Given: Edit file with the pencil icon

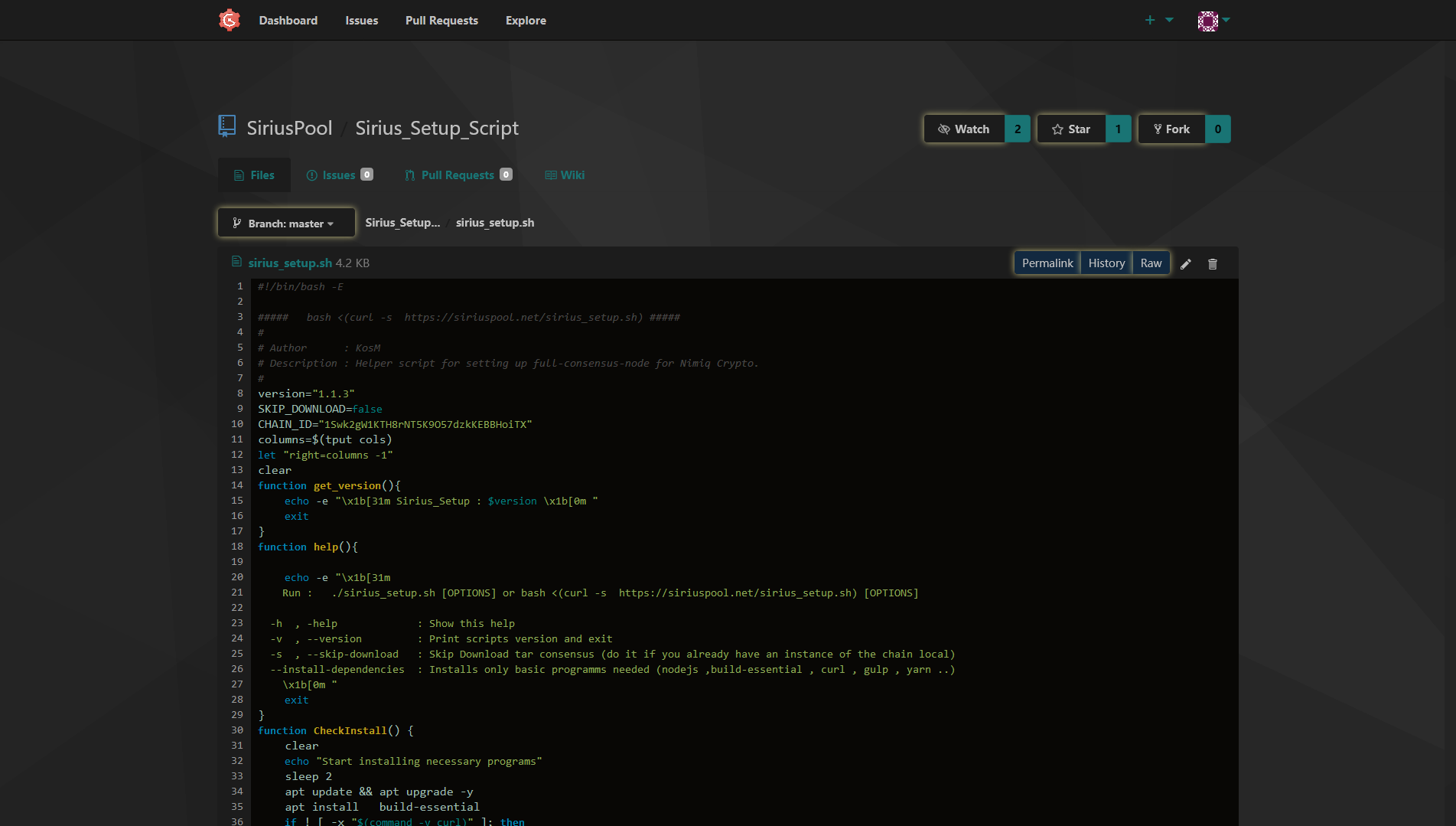Looking at the screenshot, I should 1186,264.
